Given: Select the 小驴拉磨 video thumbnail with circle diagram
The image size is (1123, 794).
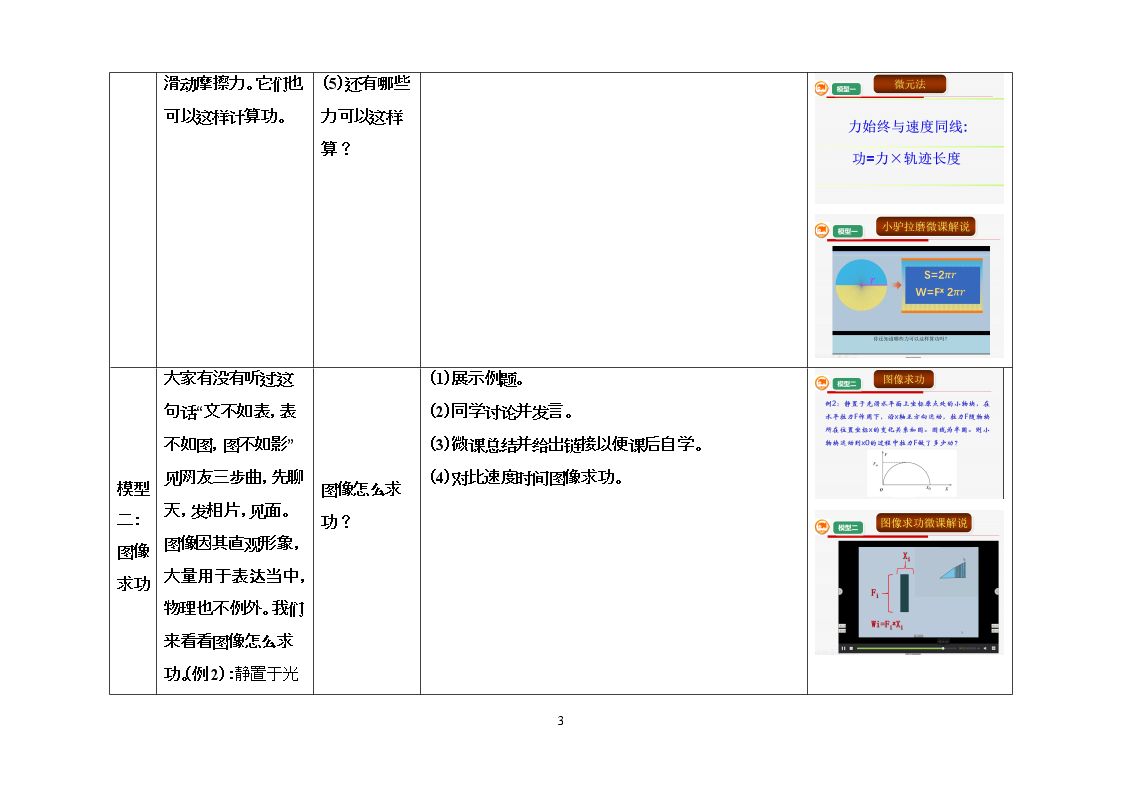Looking at the screenshot, I should [911, 300].
